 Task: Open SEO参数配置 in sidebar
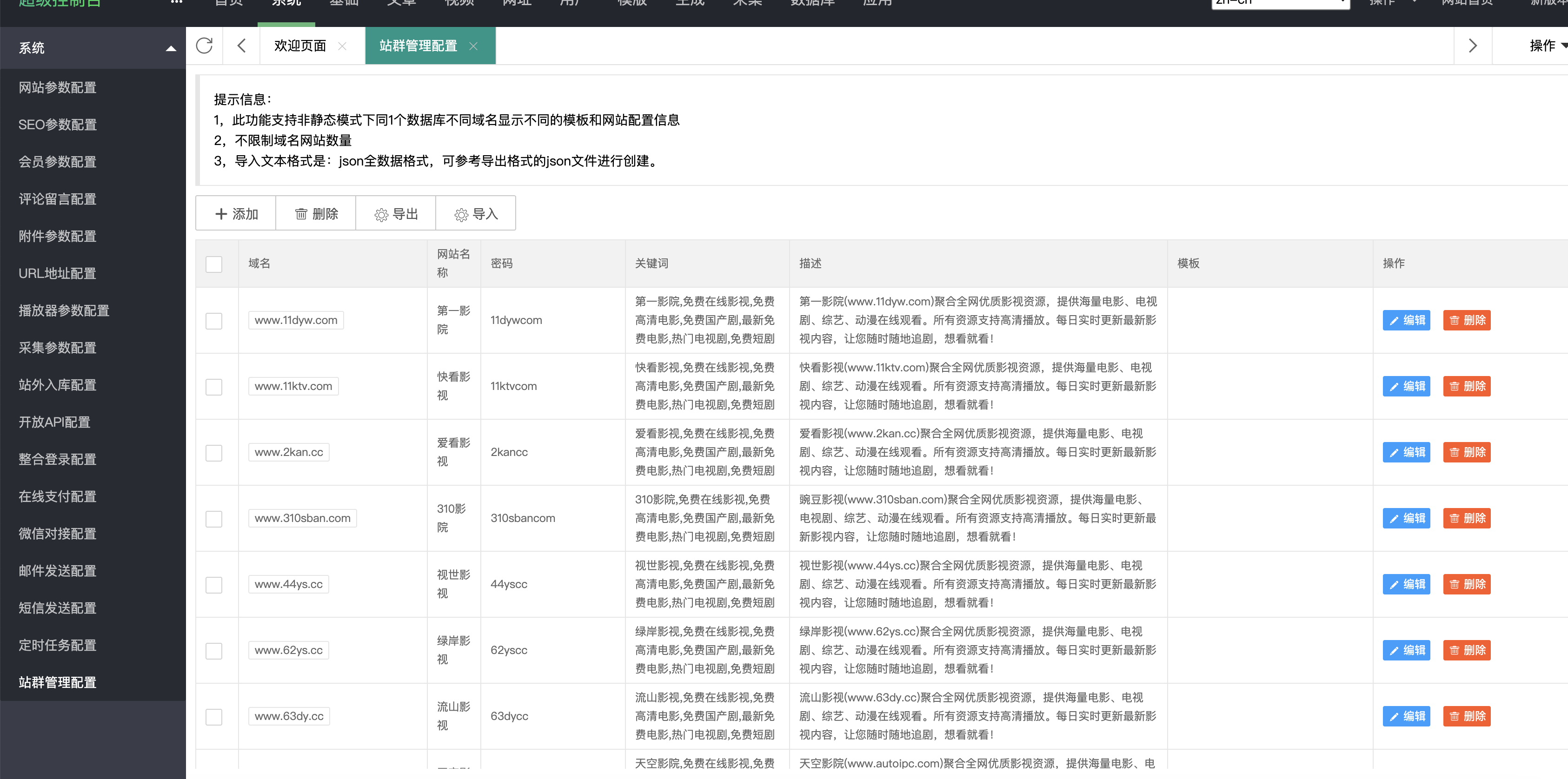point(93,125)
